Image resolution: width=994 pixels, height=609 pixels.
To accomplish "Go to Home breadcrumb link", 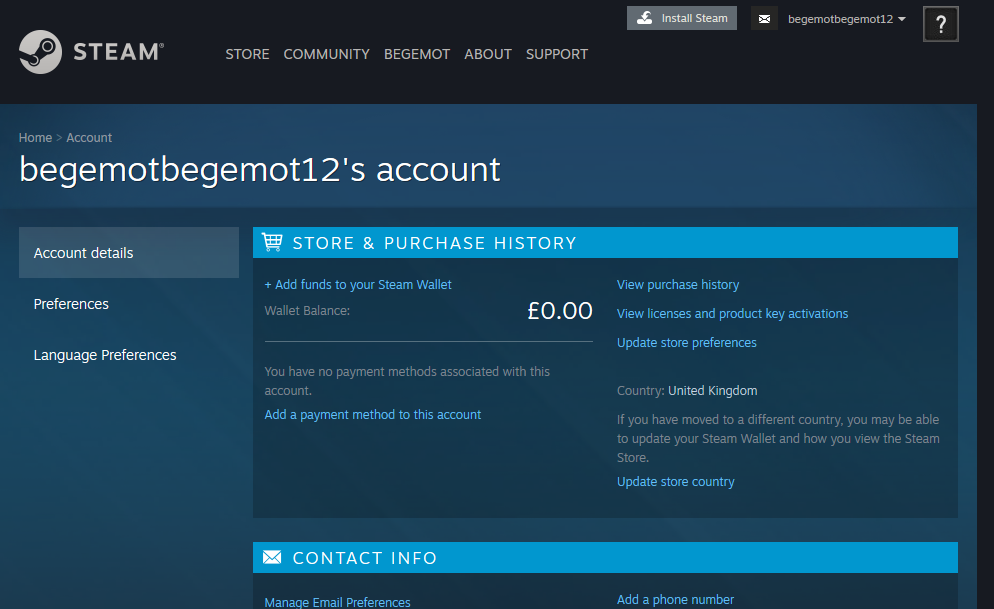I will 35,138.
